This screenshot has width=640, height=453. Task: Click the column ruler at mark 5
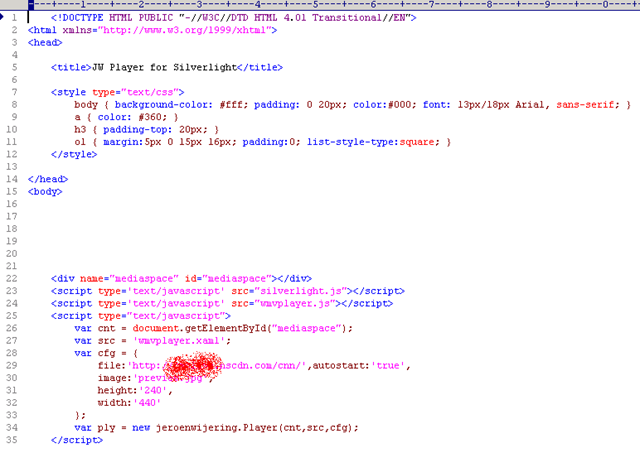(315, 4)
